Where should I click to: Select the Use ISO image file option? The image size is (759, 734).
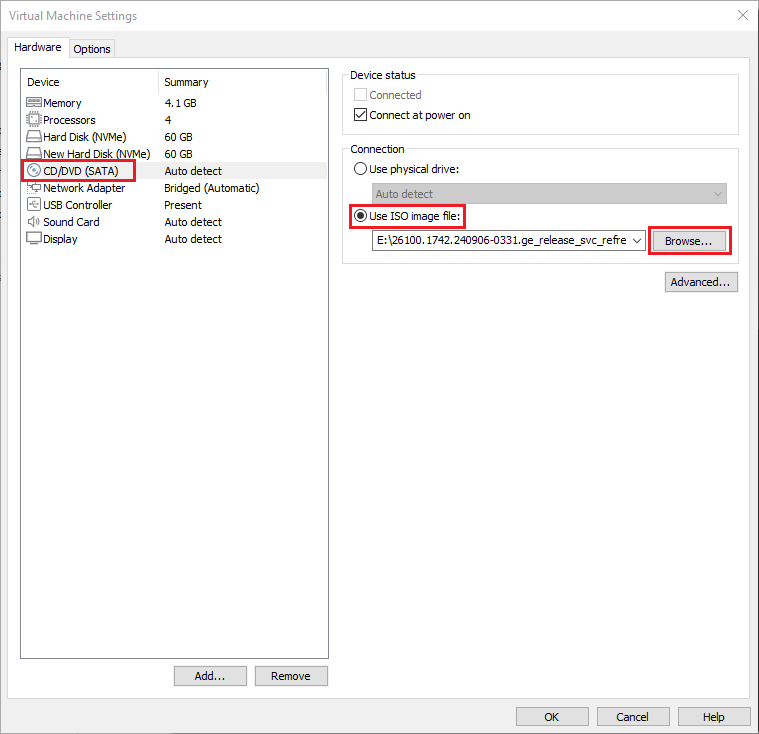pos(362,216)
